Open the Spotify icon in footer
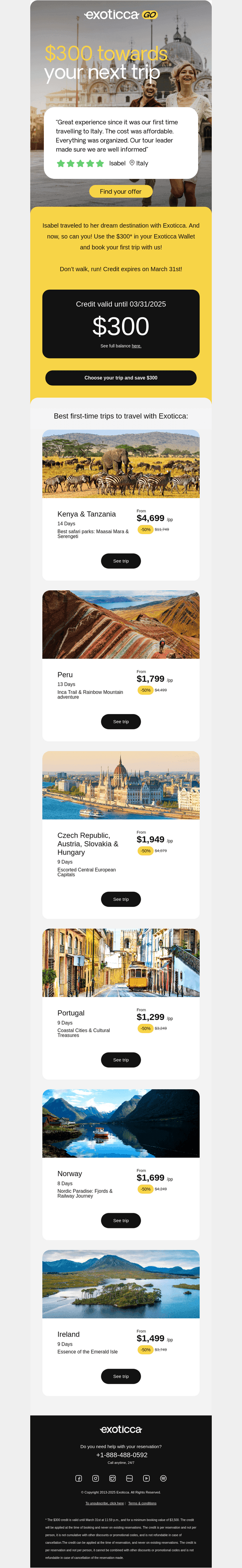This screenshot has height=1568, width=242. [163, 1478]
